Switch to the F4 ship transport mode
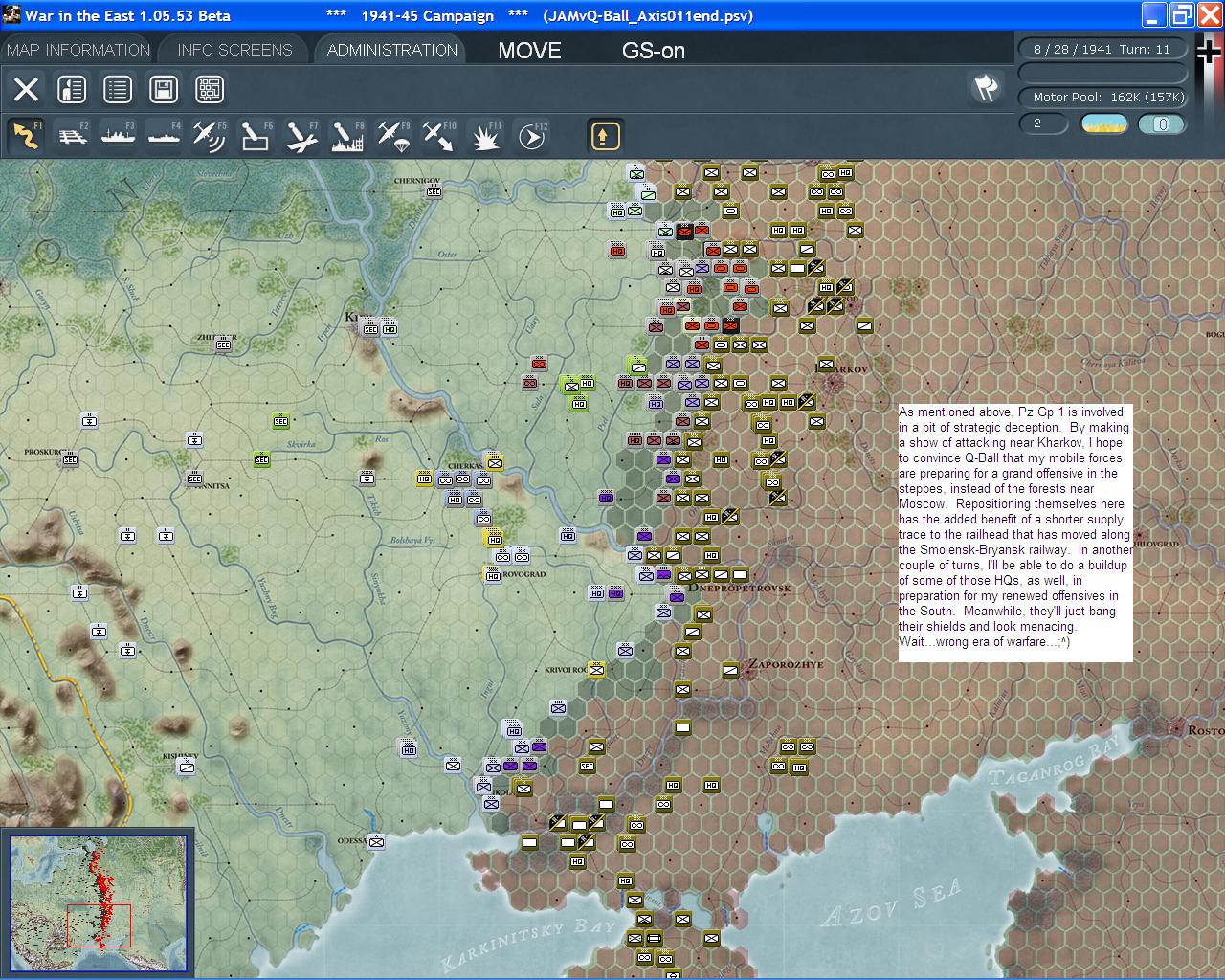The height and width of the screenshot is (980, 1225). click(x=164, y=136)
